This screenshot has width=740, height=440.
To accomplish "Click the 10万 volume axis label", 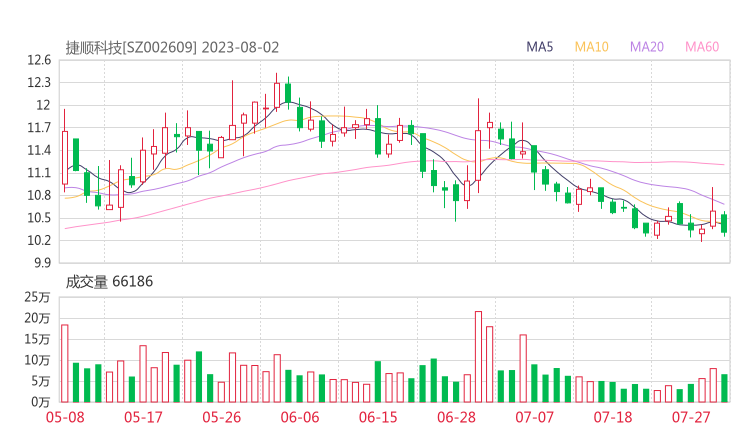I will click(x=37, y=360).
